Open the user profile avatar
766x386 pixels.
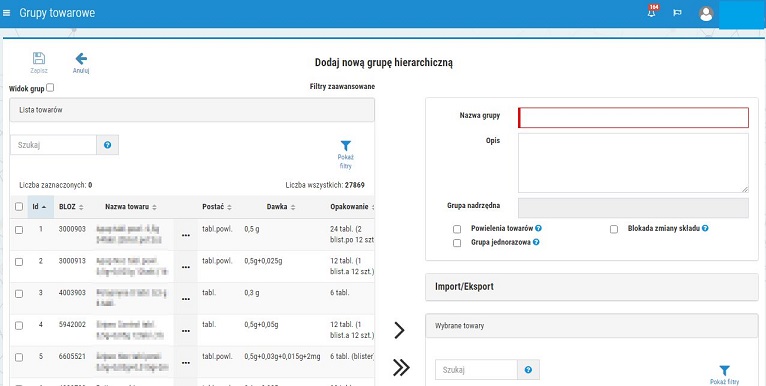tap(706, 14)
